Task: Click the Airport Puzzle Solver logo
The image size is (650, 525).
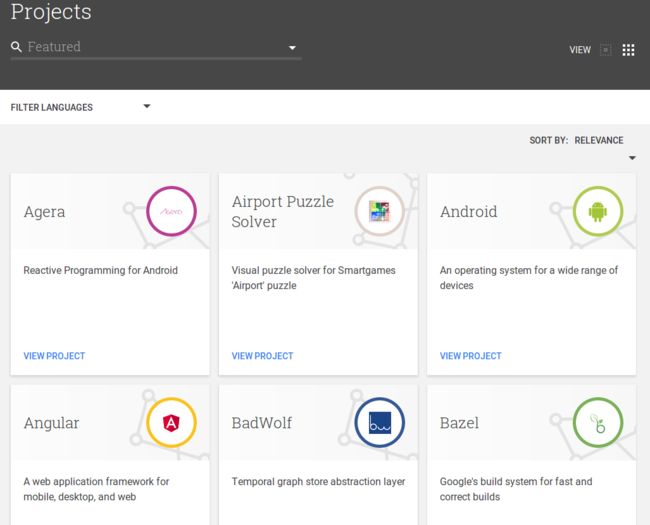Action: click(379, 211)
